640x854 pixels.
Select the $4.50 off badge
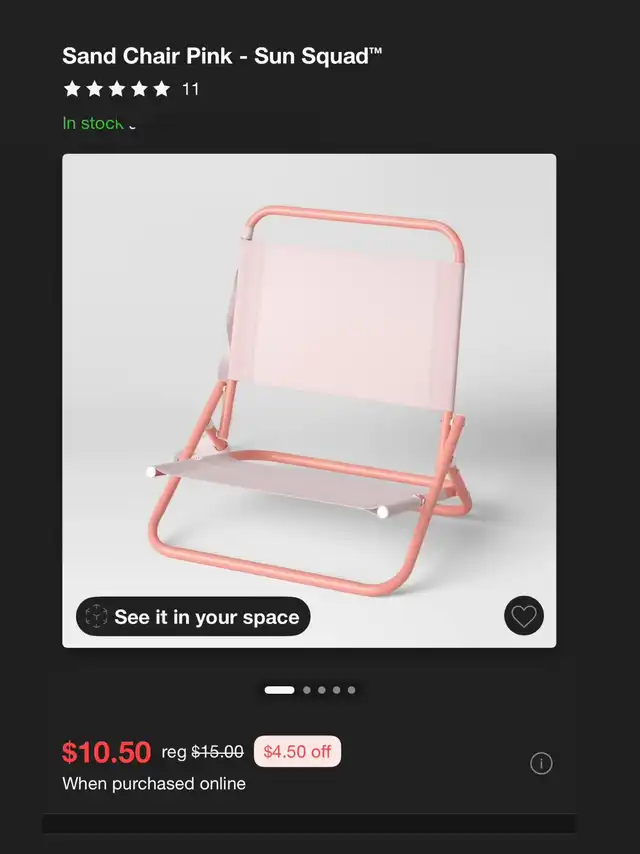297,752
